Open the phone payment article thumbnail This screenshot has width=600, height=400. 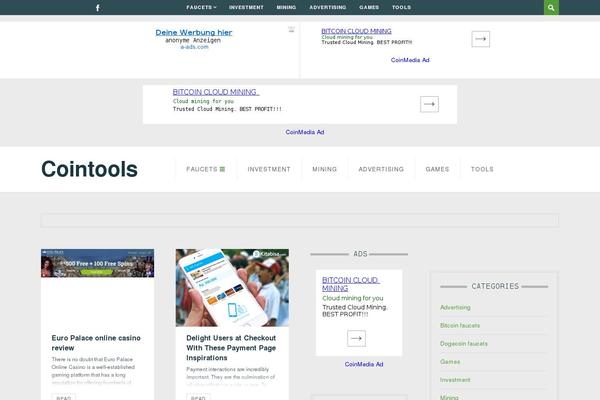(232, 288)
